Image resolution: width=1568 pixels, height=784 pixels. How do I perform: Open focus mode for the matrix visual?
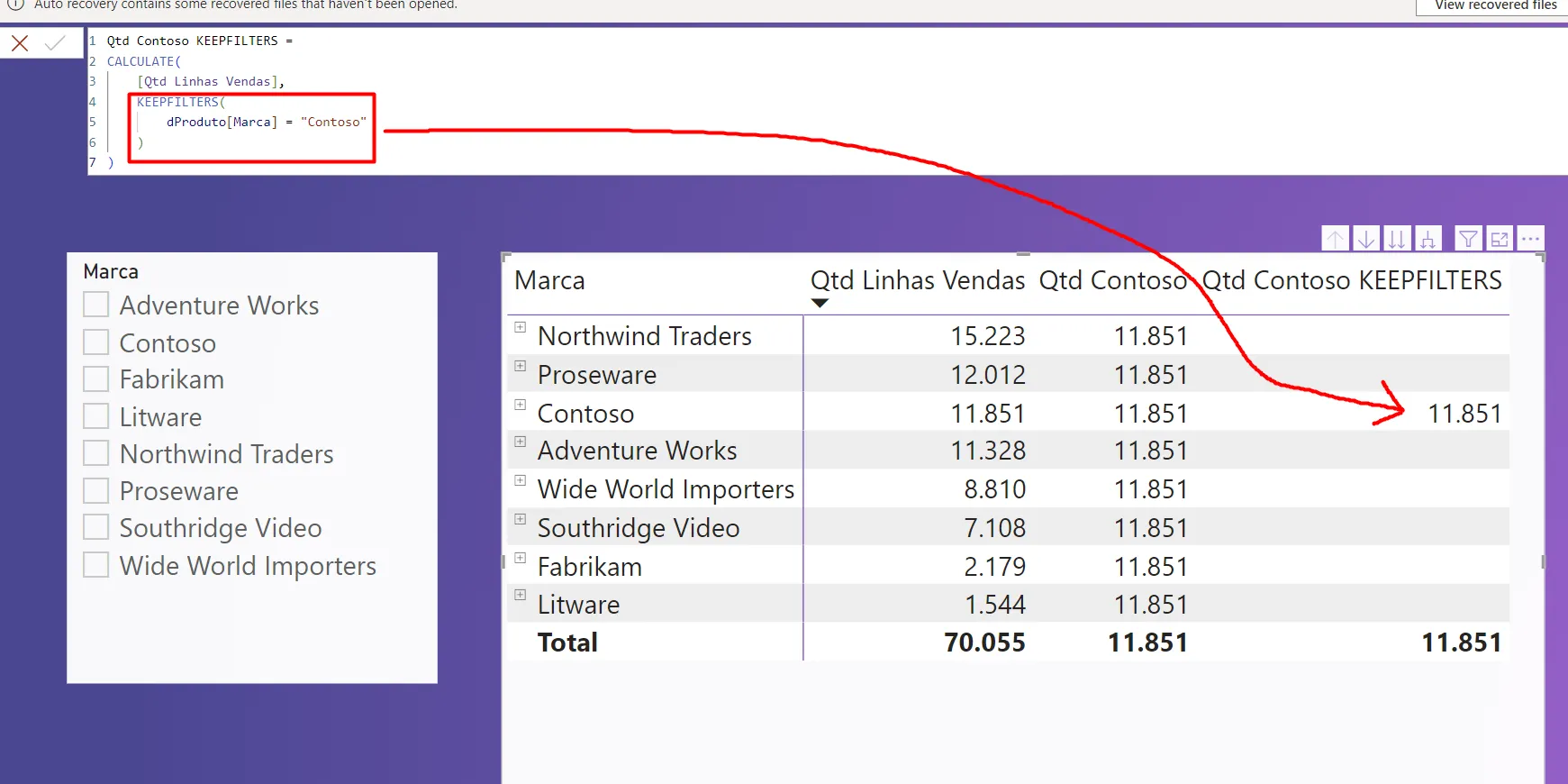click(1500, 239)
